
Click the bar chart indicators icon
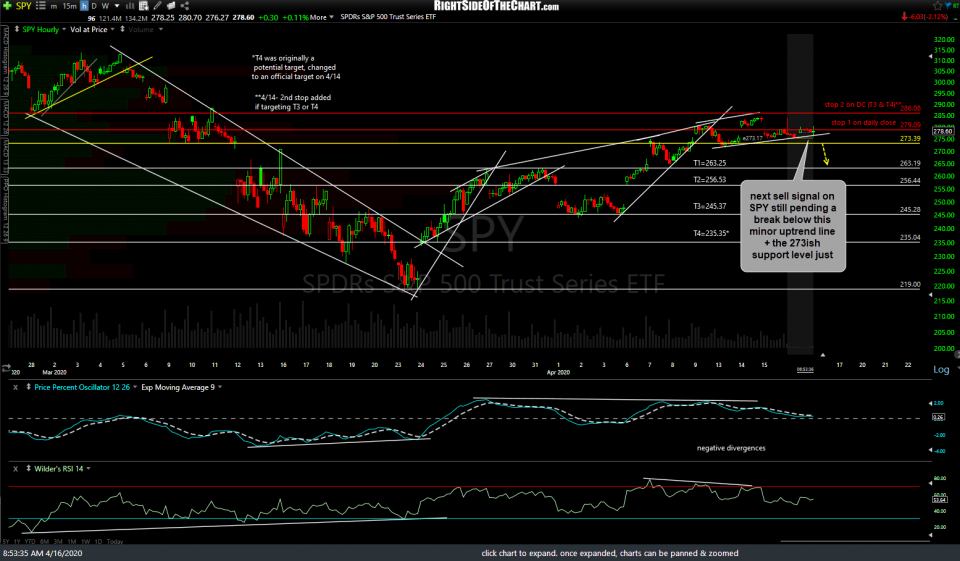[130, 6]
